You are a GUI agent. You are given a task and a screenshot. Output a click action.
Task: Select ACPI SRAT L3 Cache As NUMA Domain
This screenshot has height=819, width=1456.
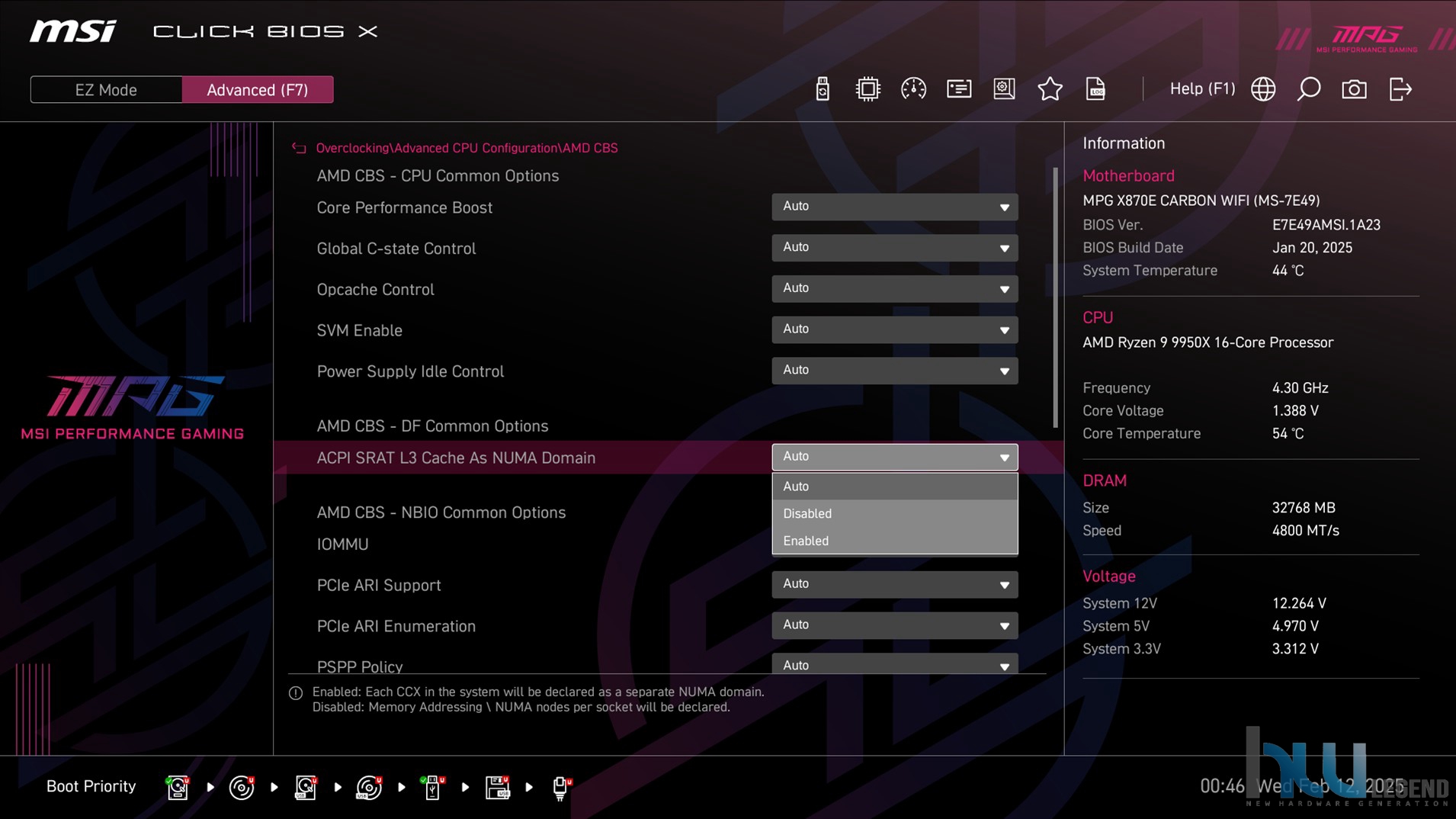point(456,458)
